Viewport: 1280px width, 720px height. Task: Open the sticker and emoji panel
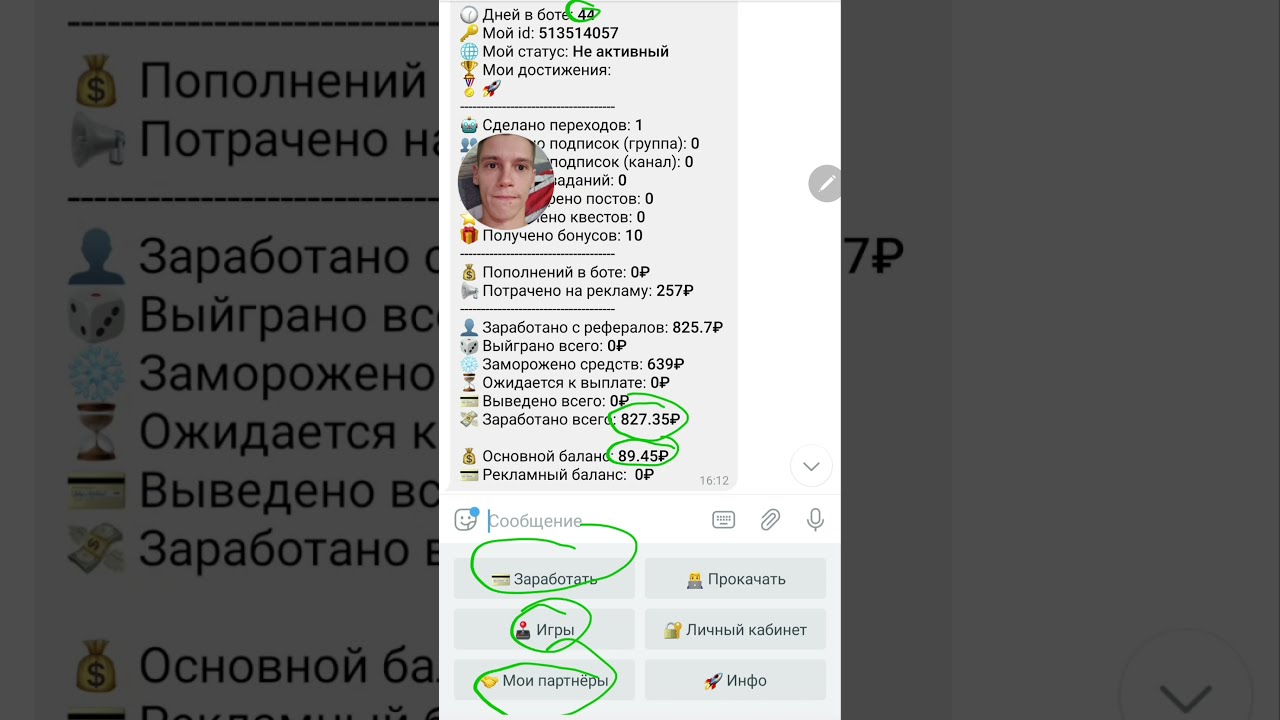[x=465, y=519]
